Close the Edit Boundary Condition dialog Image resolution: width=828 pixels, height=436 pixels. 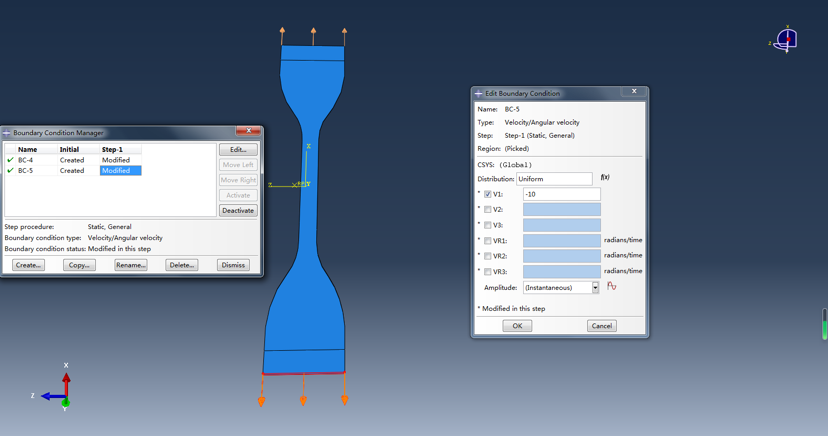[x=634, y=92]
